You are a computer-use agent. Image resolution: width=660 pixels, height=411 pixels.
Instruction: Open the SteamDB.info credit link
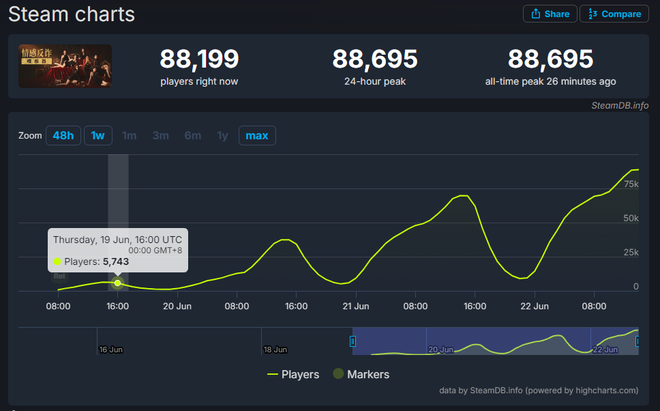[620, 106]
